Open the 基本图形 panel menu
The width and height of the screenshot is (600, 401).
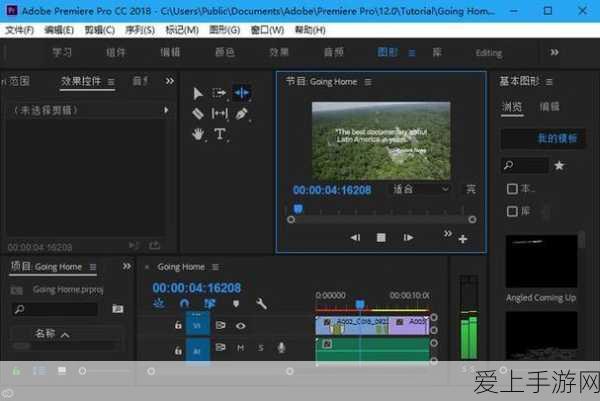549,82
